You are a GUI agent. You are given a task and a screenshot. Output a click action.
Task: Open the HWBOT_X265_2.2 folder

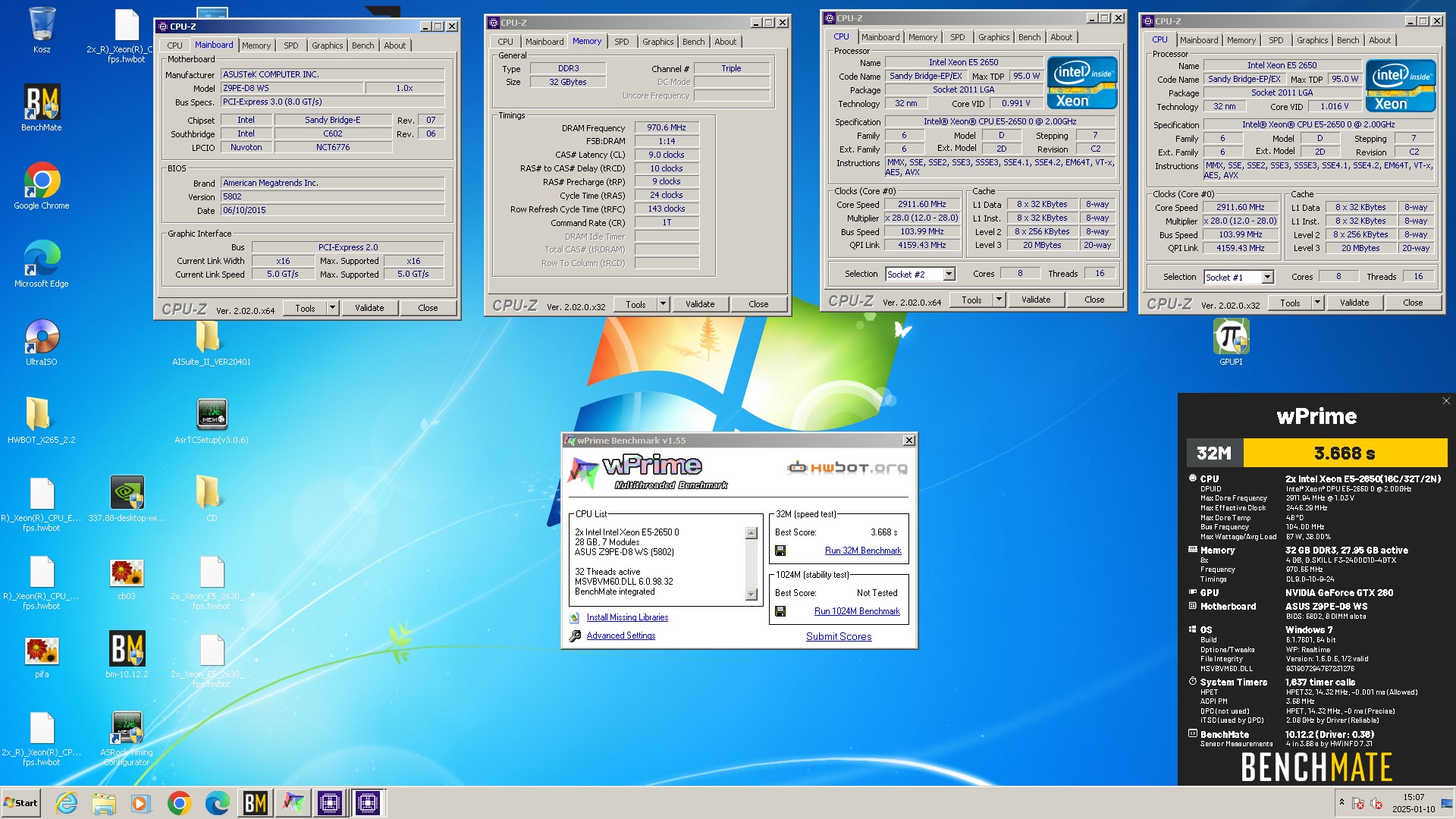tap(42, 420)
